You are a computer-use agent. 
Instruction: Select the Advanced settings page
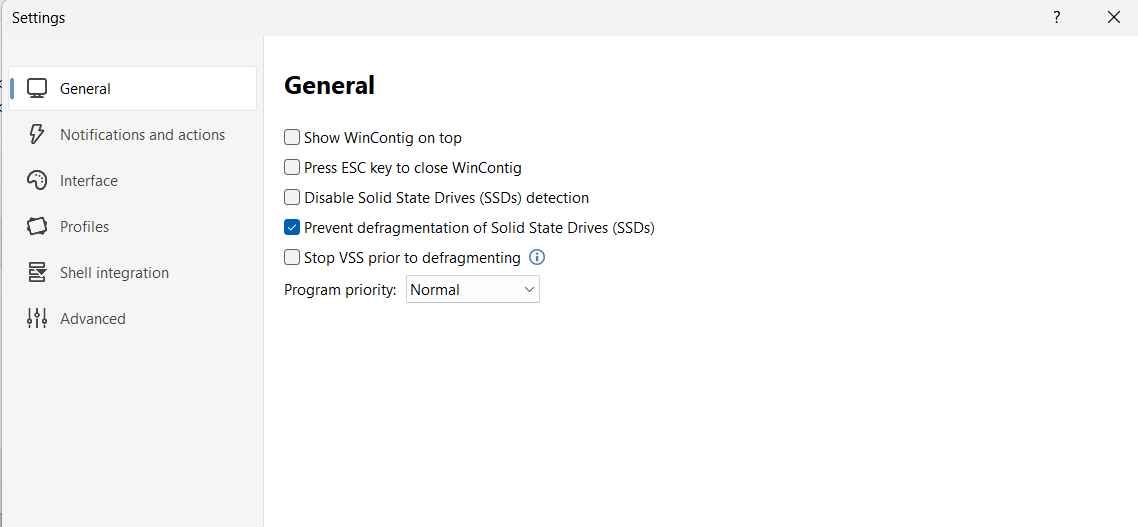(93, 318)
